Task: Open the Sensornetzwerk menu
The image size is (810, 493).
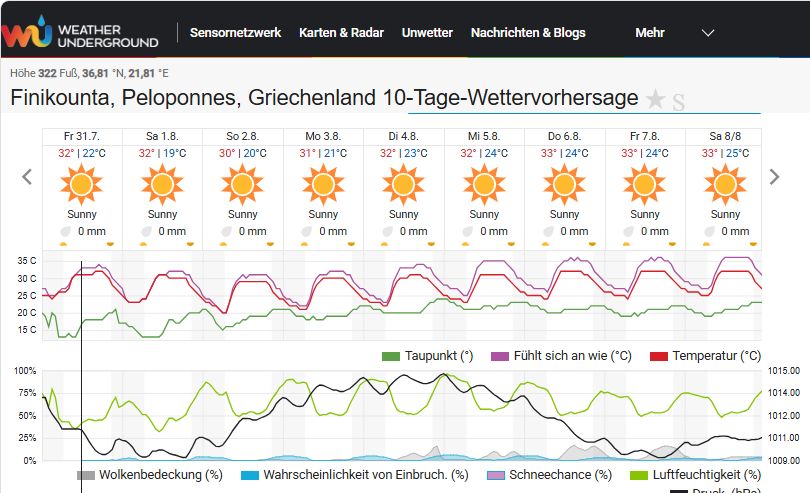Action: (x=236, y=33)
